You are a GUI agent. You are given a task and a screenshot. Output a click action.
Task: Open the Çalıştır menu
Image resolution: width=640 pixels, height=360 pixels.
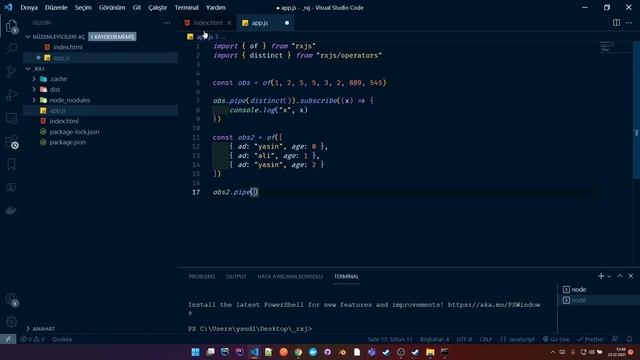coord(158,7)
